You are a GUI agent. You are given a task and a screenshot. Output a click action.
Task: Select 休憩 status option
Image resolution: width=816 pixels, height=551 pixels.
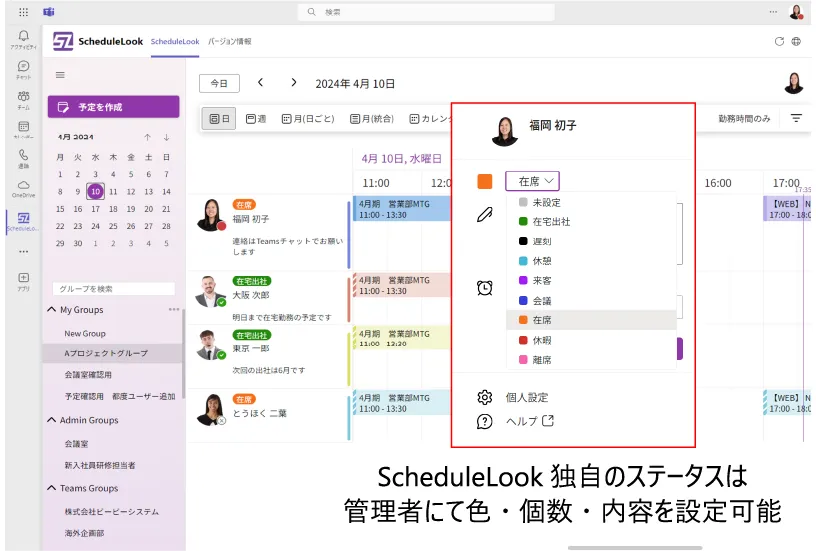[x=591, y=261]
